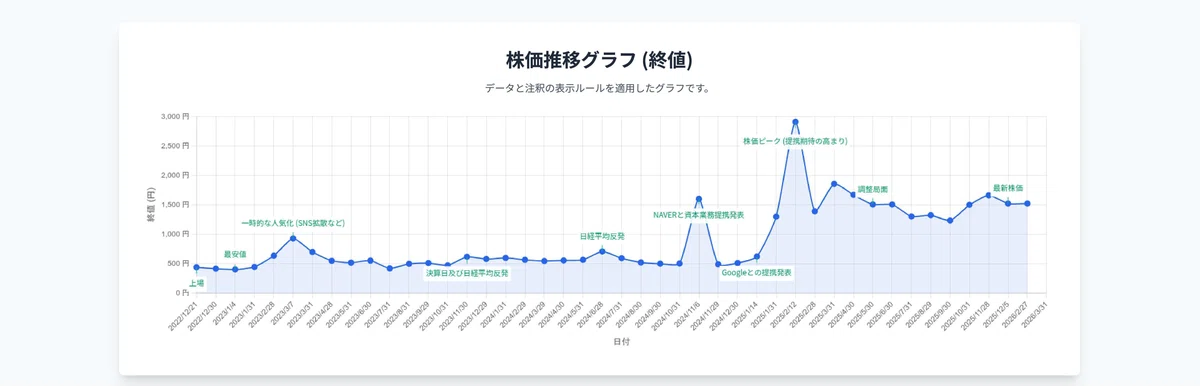Viewport: 1200px width, 386px height.
Task: Click the 終値 (円) y-axis title
Action: pyautogui.click(x=151, y=204)
